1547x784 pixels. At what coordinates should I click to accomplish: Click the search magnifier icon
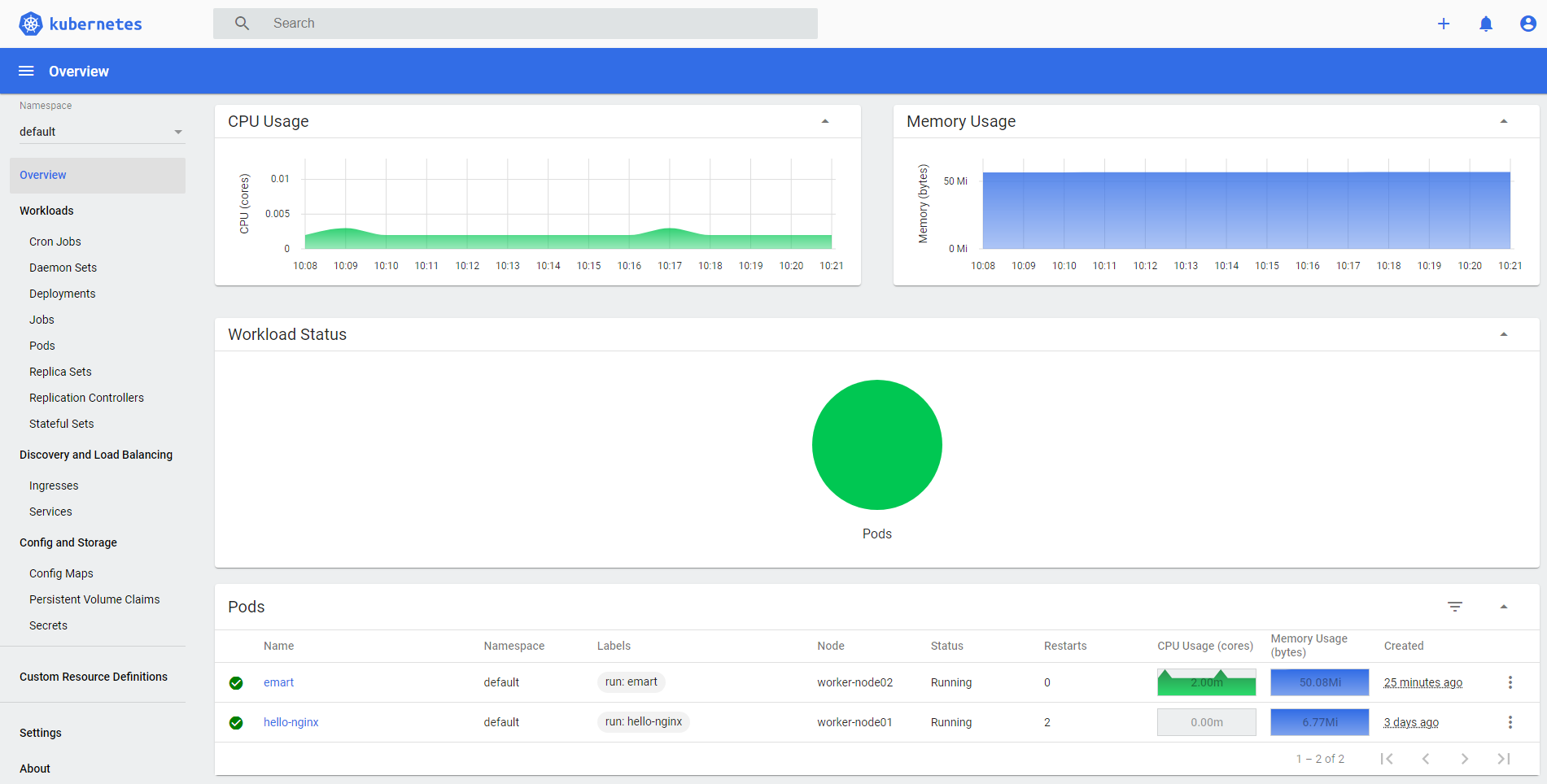242,24
